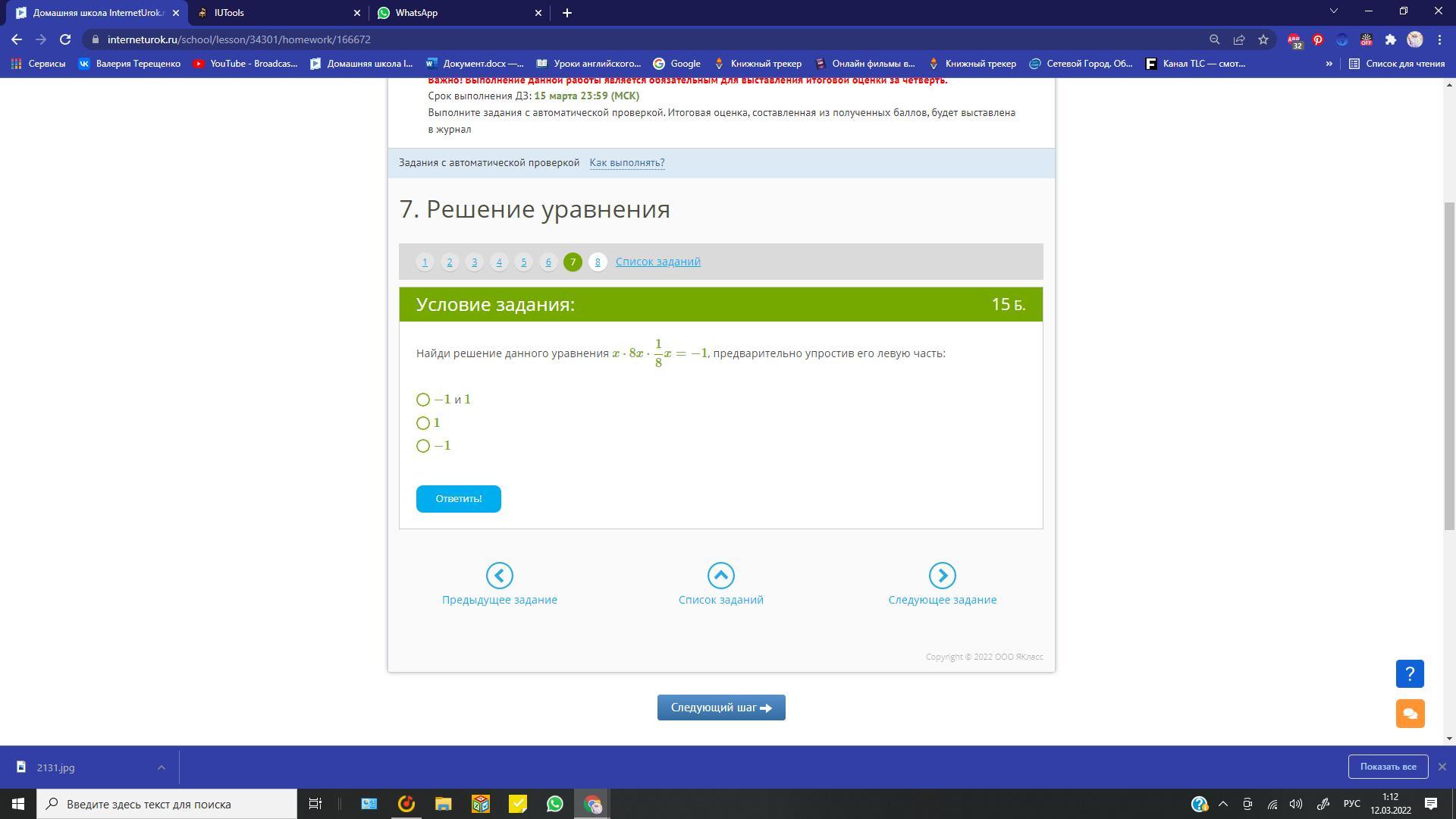Select the answer option "1"
The width and height of the screenshot is (1456, 819).
[423, 423]
